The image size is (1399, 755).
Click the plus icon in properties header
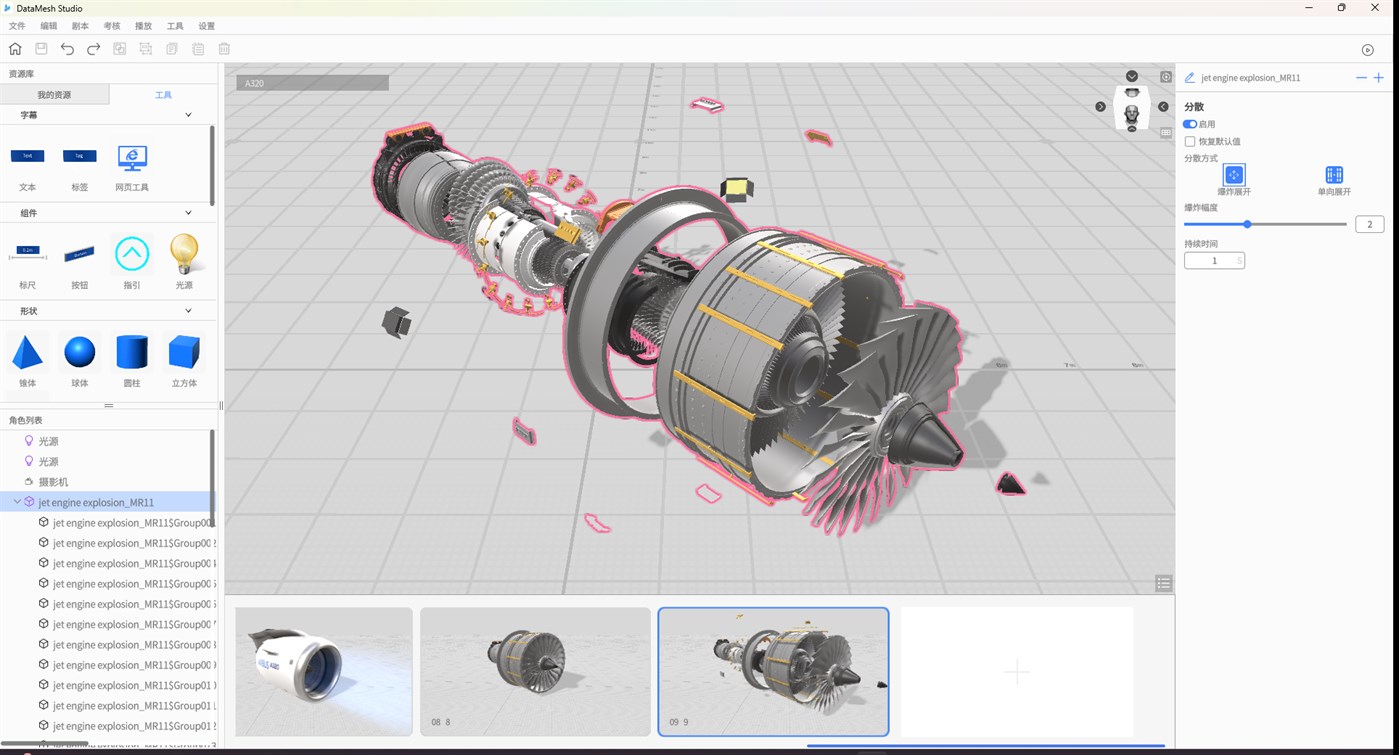tap(1379, 78)
